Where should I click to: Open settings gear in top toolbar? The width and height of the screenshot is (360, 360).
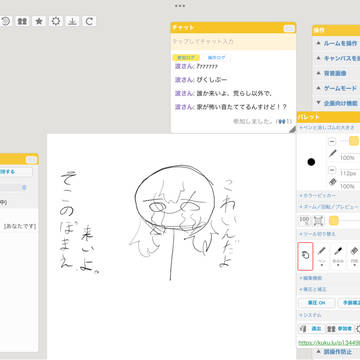point(56,21)
